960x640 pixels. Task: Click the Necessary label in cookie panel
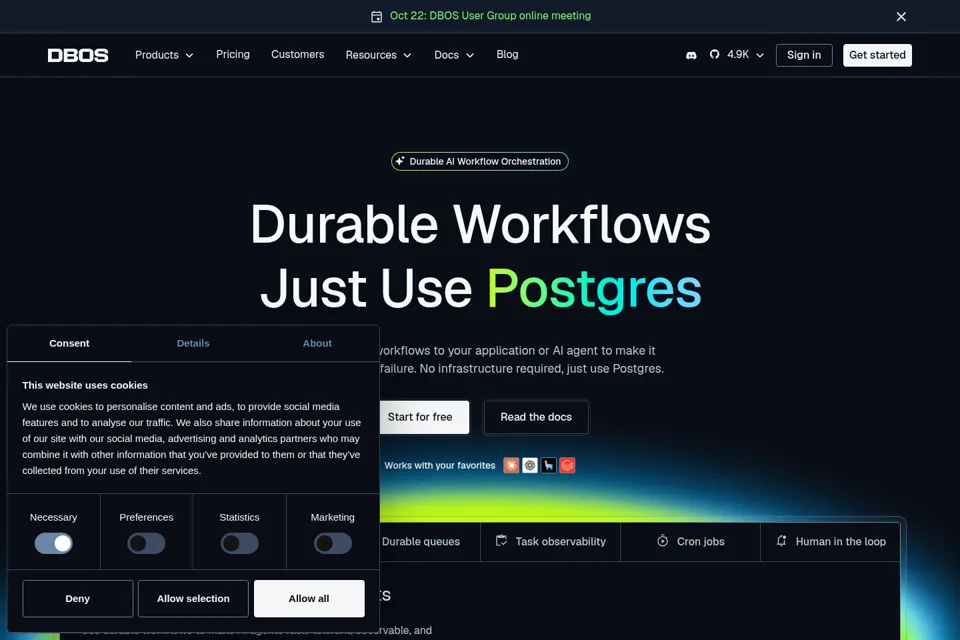(x=53, y=518)
